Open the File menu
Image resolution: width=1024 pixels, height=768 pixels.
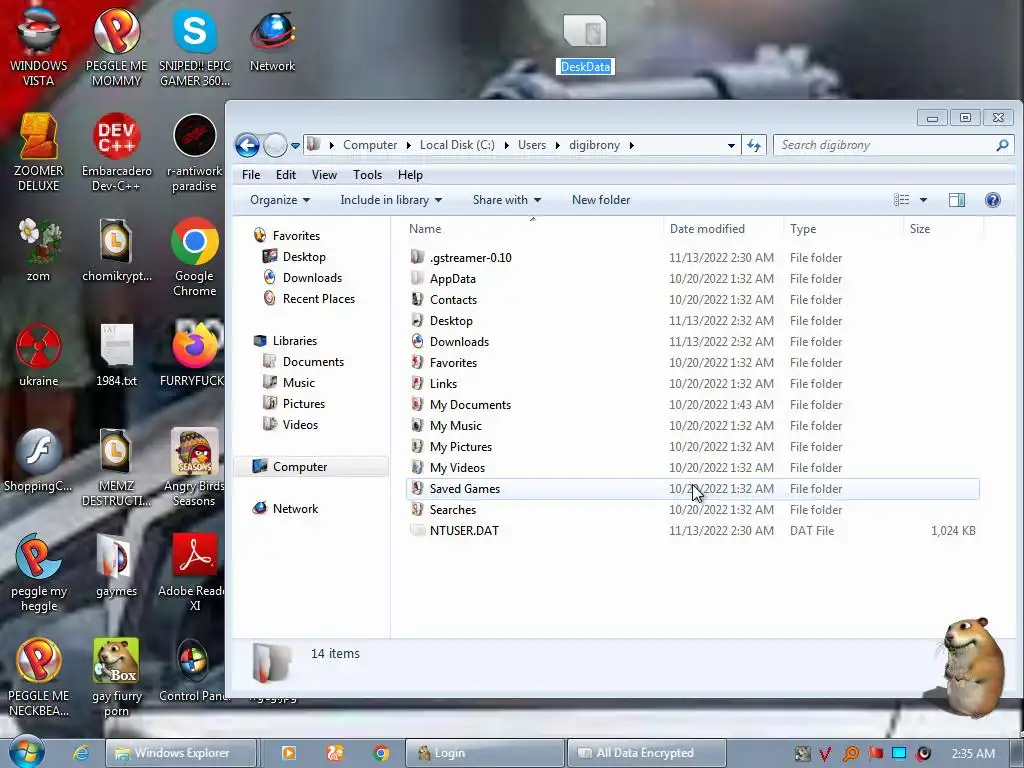click(251, 175)
